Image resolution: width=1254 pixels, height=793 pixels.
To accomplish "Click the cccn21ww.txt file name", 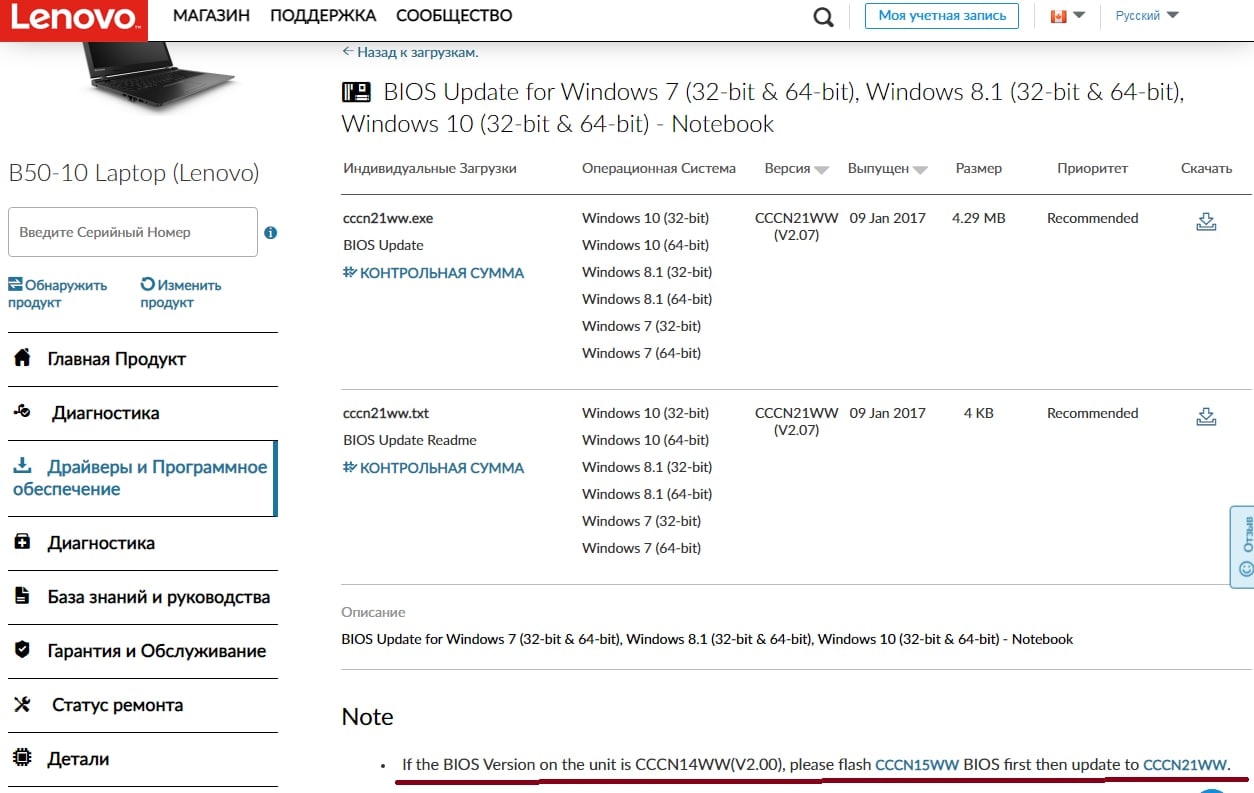I will click(386, 413).
